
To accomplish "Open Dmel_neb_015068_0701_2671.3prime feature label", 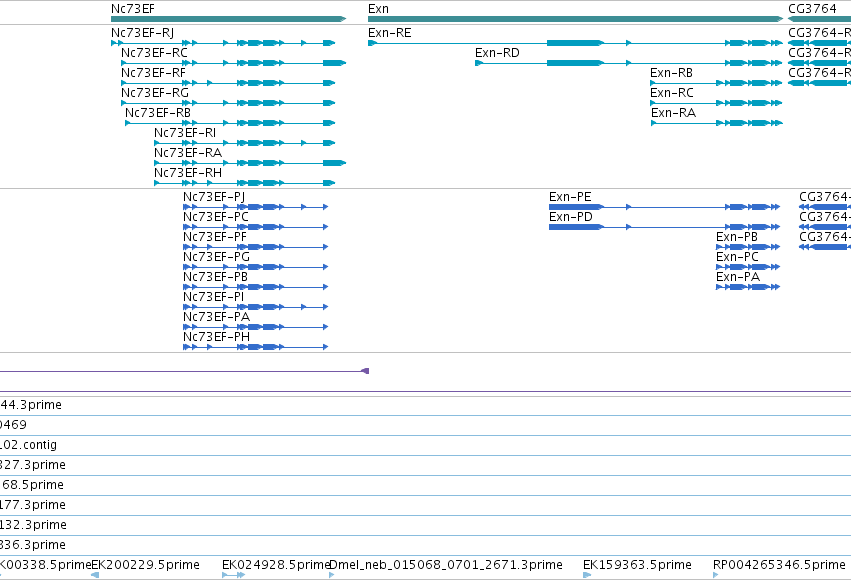I will tap(446, 565).
